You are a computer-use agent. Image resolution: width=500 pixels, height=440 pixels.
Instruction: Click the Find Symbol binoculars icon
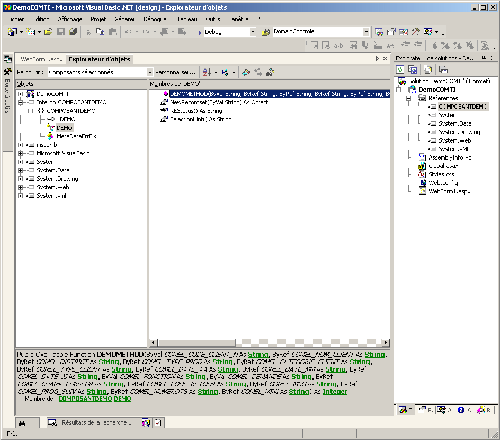point(270,72)
